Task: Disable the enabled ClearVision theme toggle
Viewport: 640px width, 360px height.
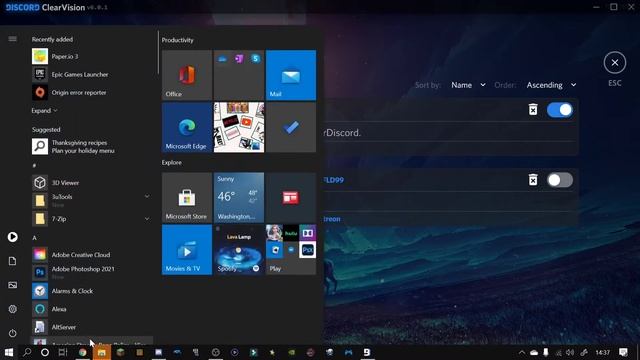Action: pos(560,110)
